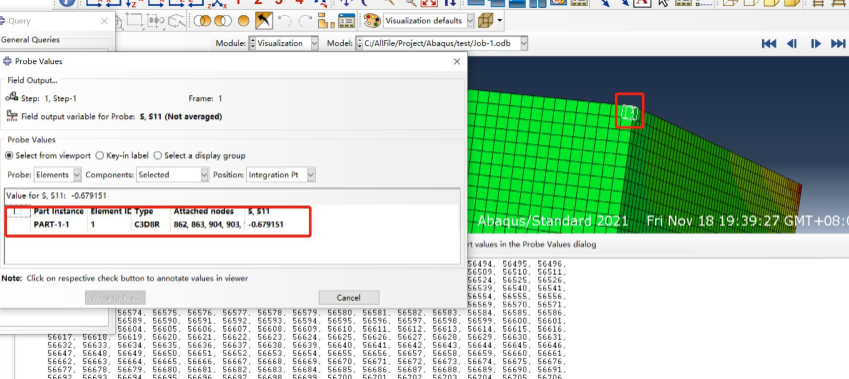Click the 'Attached nodes' column header
Screen dimensions: 849x379
(x=204, y=211)
